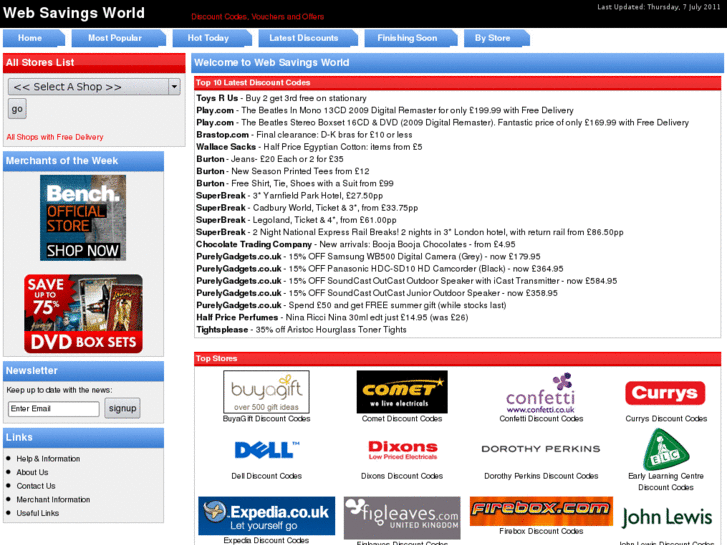Viewport: 727px width, 545px height.
Task: Click the Firebox.com logo
Action: (541, 511)
